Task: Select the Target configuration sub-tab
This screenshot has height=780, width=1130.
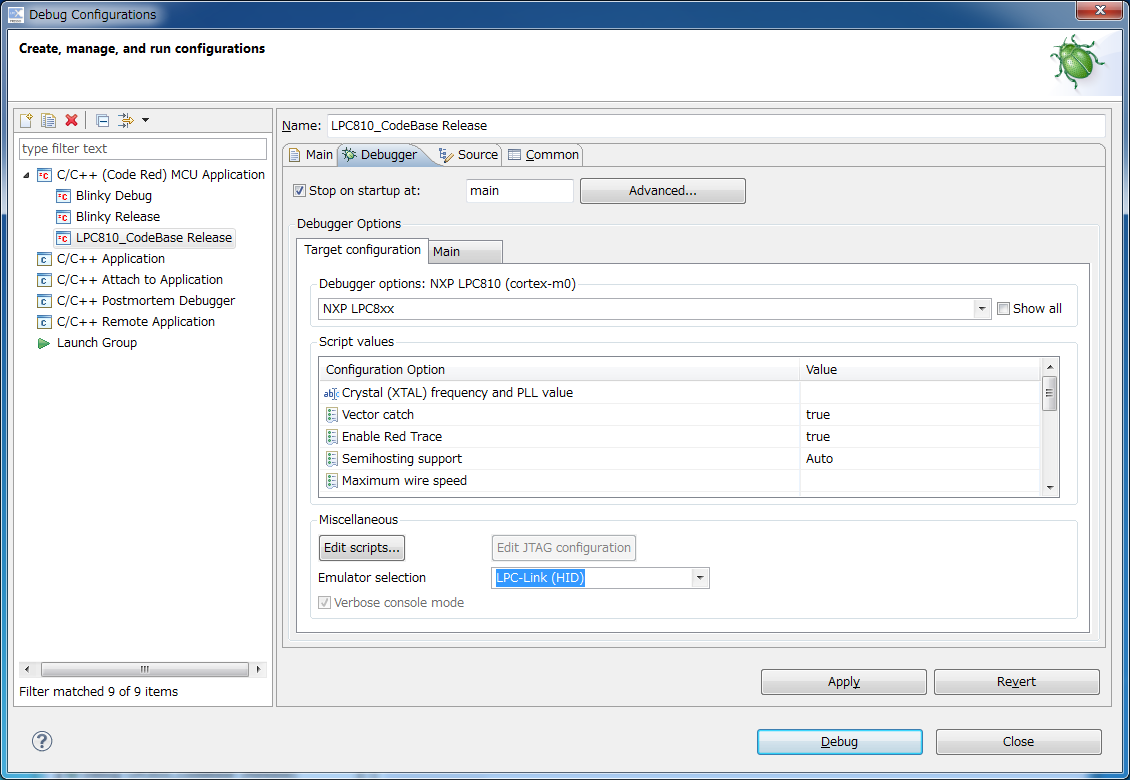Action: point(362,250)
